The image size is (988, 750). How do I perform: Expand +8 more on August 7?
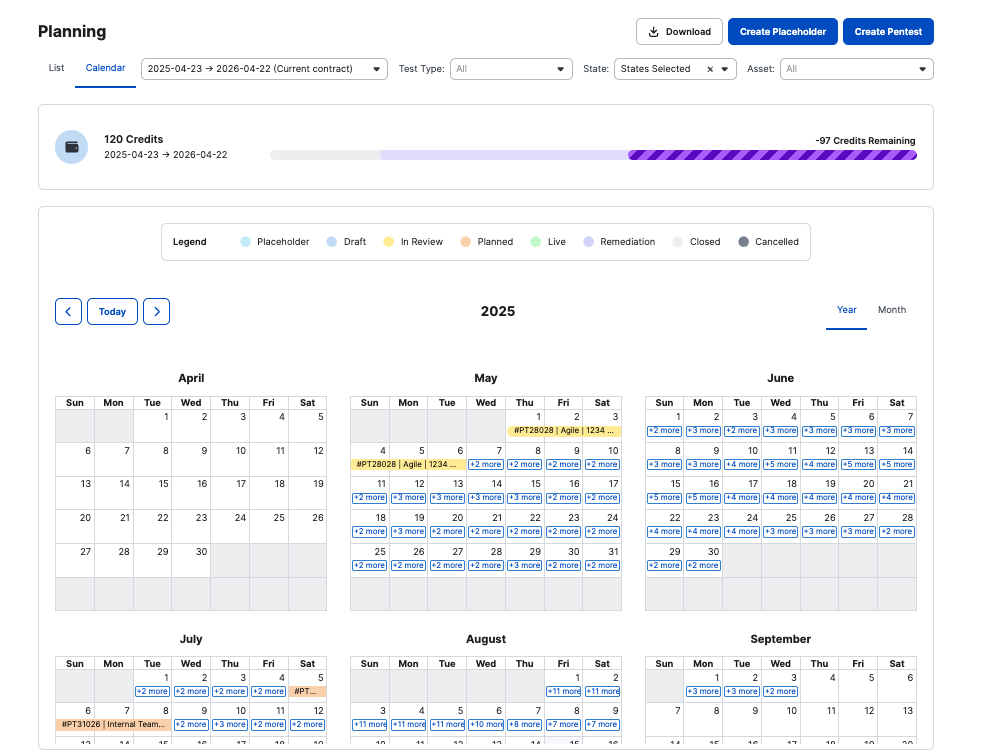pos(524,725)
